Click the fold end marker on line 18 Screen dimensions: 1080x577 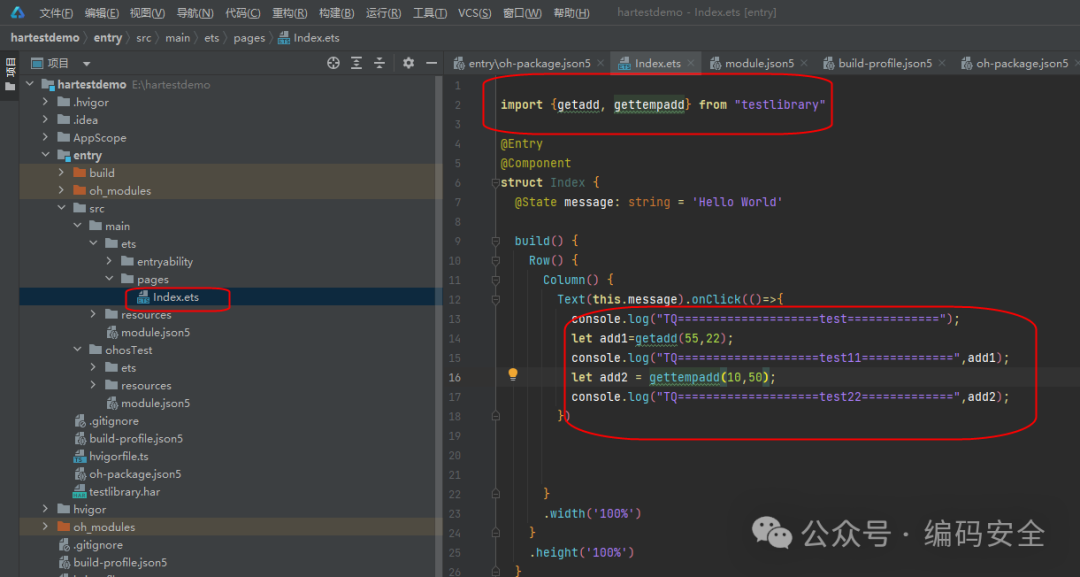point(495,416)
